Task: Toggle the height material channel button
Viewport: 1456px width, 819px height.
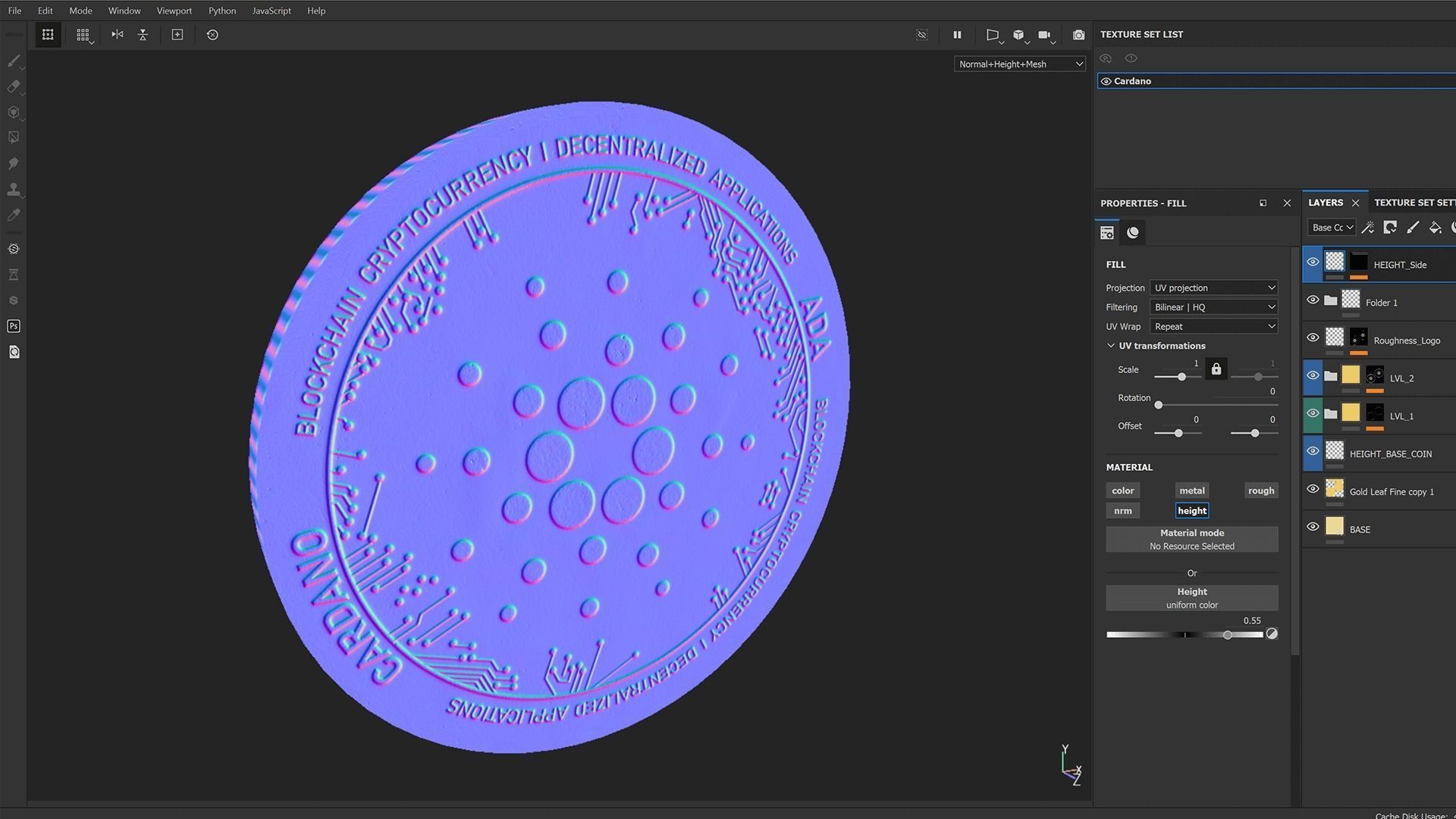Action: click(1192, 511)
